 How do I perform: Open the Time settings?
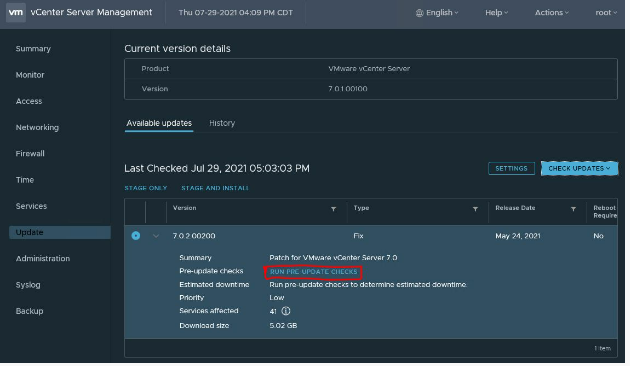click(25, 180)
